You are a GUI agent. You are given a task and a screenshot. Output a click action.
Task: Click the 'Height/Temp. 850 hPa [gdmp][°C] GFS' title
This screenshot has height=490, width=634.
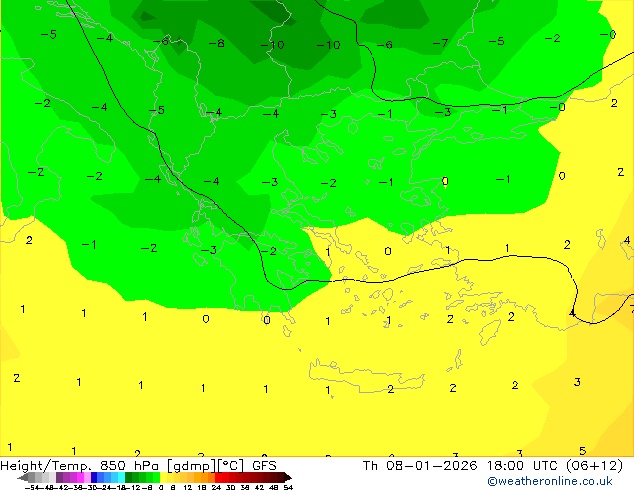click(x=138, y=466)
